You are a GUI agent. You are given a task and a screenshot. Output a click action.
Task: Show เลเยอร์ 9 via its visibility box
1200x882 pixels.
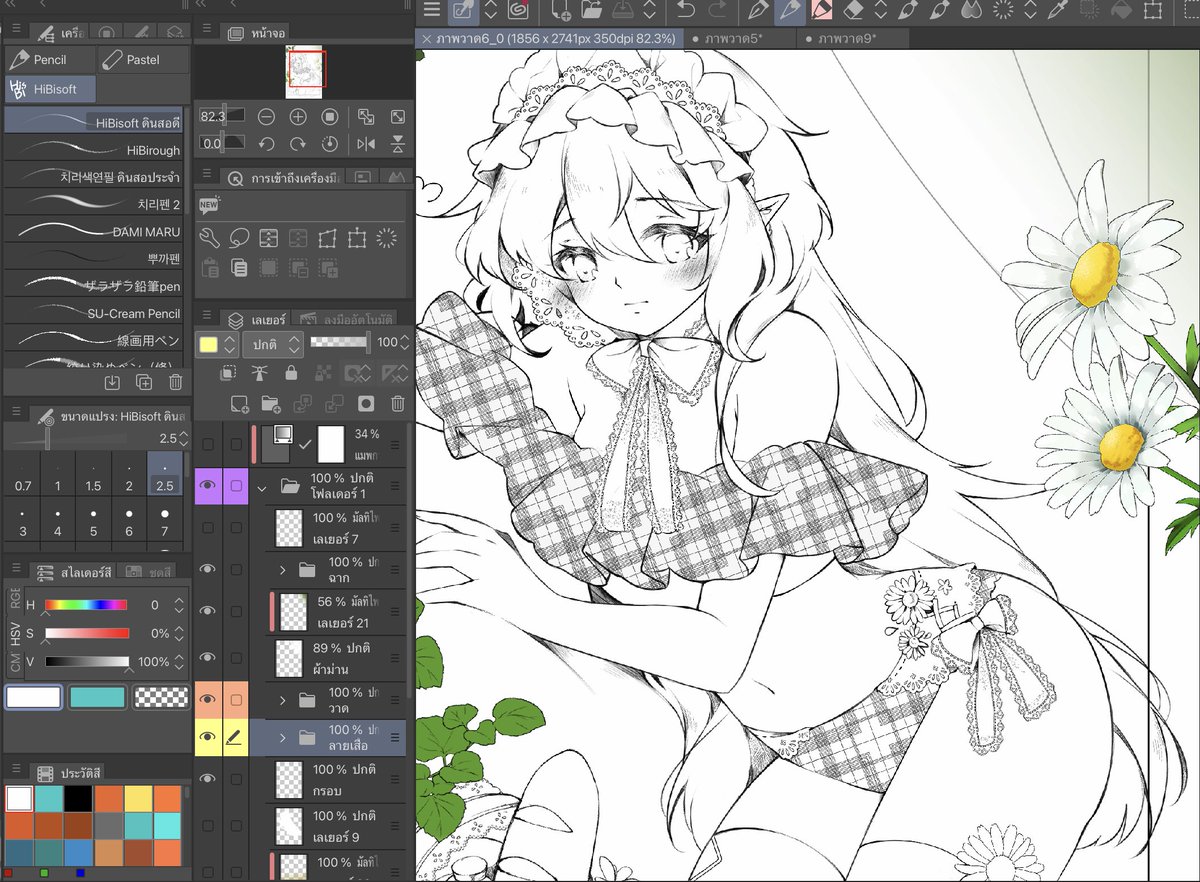coord(207,826)
